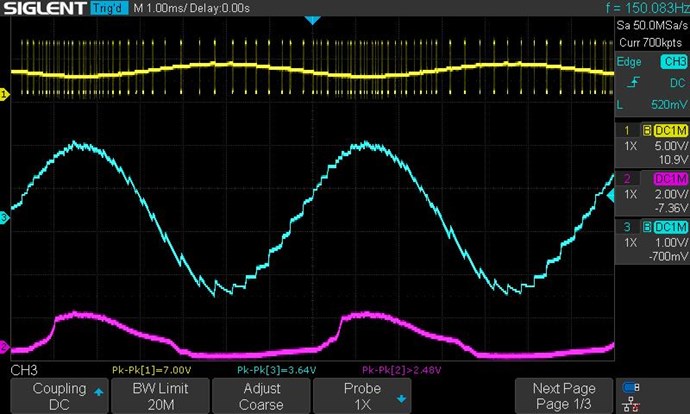Click channel 1 5.00V/ scale value
The height and width of the screenshot is (414, 690).
pos(671,146)
